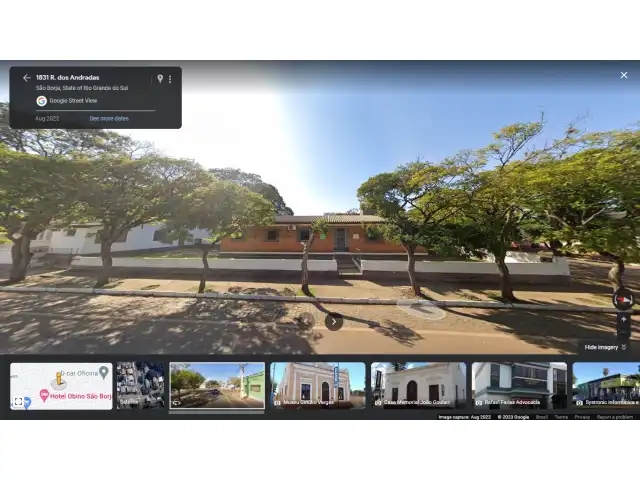
Task: Open the three-dot more options menu
Action: tap(170, 79)
